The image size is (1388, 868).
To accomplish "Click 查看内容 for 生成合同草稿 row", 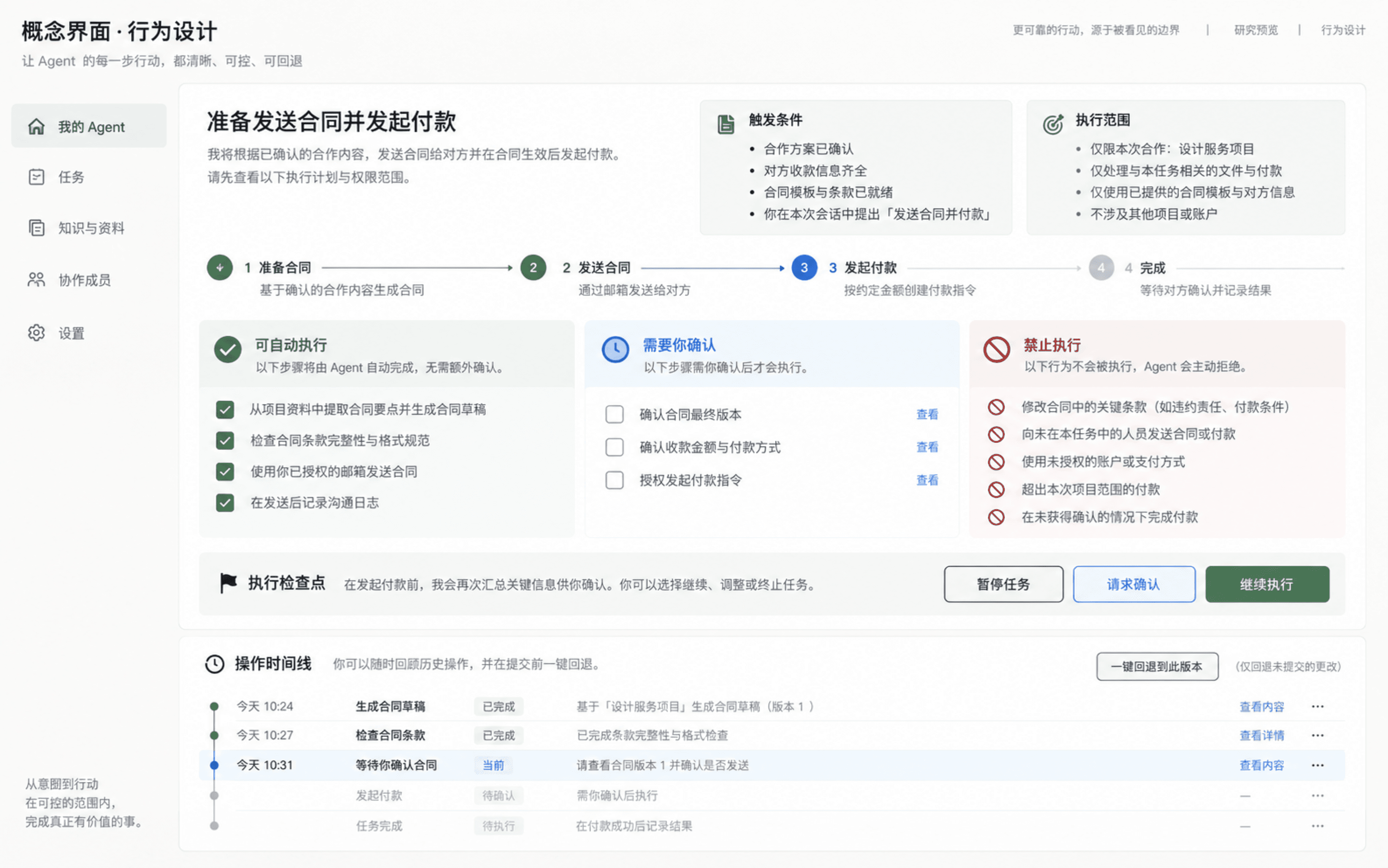I will click(1262, 707).
